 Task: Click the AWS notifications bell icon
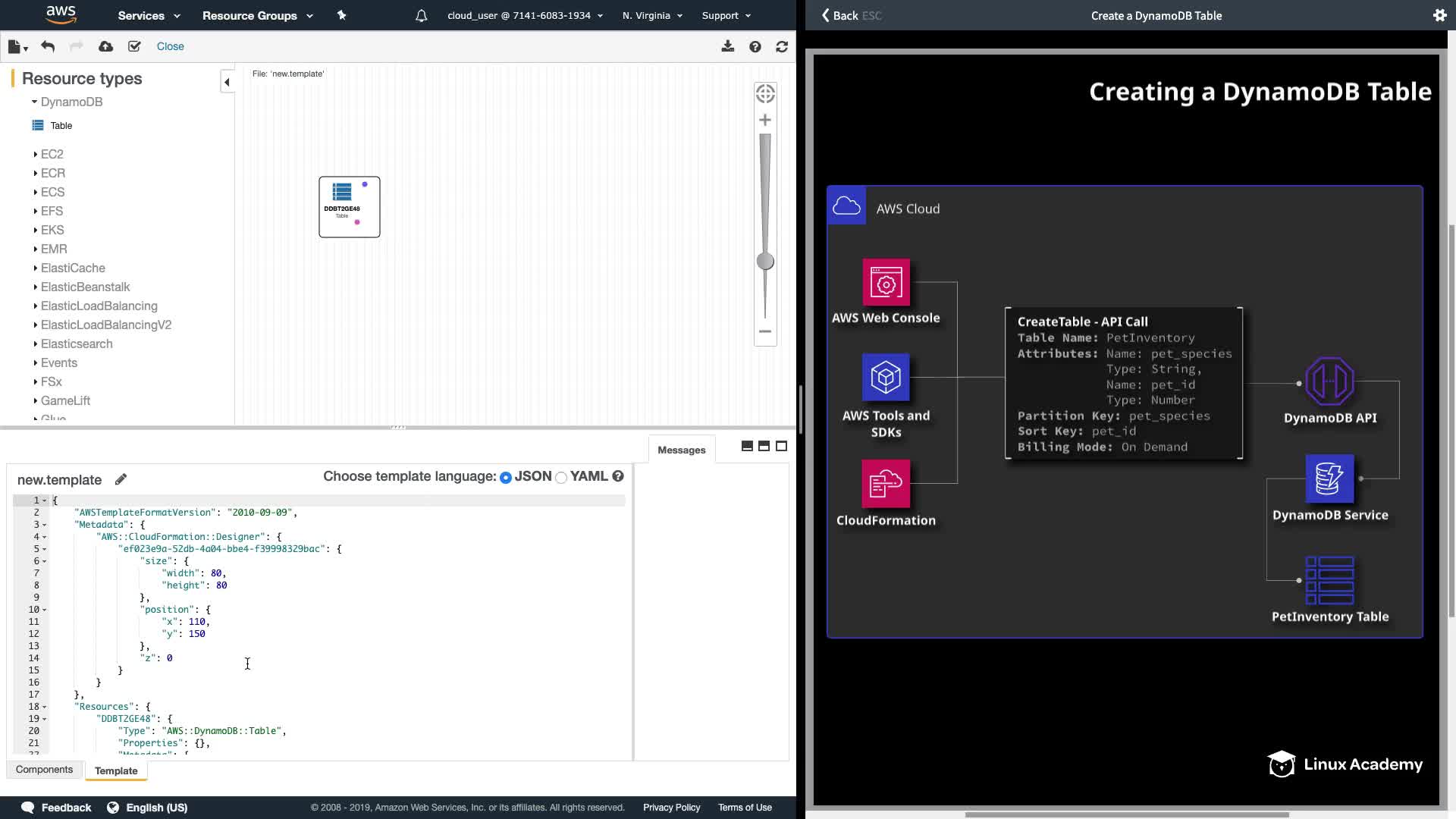point(421,15)
